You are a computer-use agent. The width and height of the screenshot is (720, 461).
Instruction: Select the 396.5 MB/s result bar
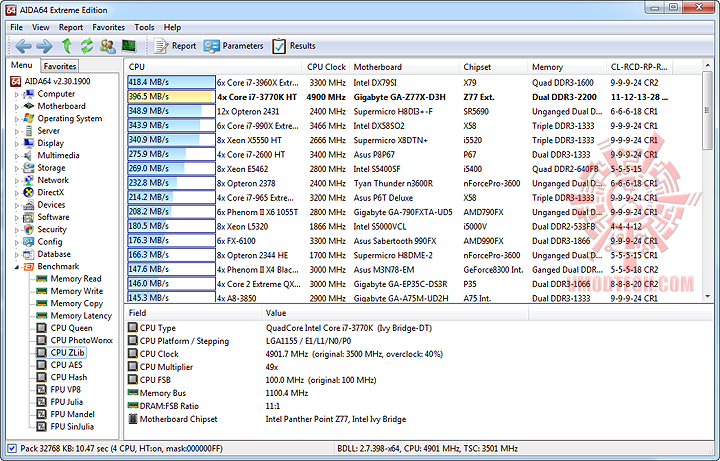pos(171,97)
